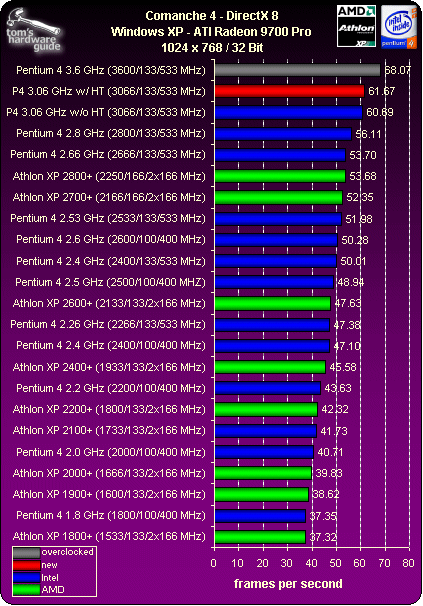Click the 56.11 value

[x=368, y=134]
